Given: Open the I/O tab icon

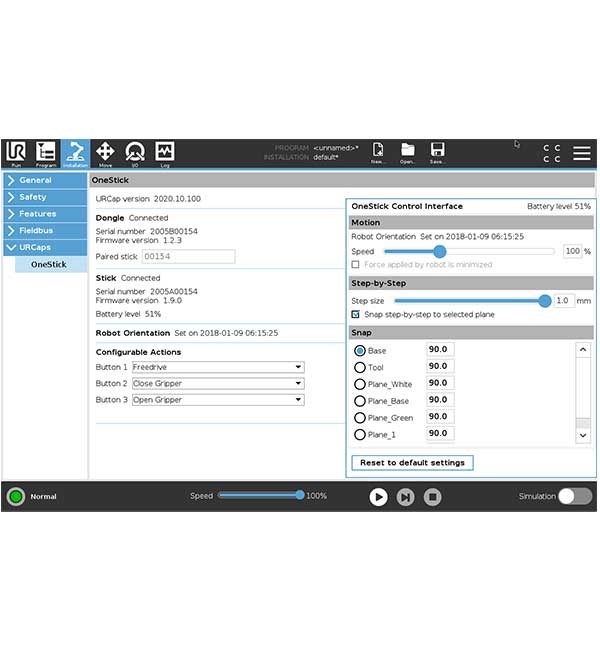Looking at the screenshot, I should [x=135, y=153].
